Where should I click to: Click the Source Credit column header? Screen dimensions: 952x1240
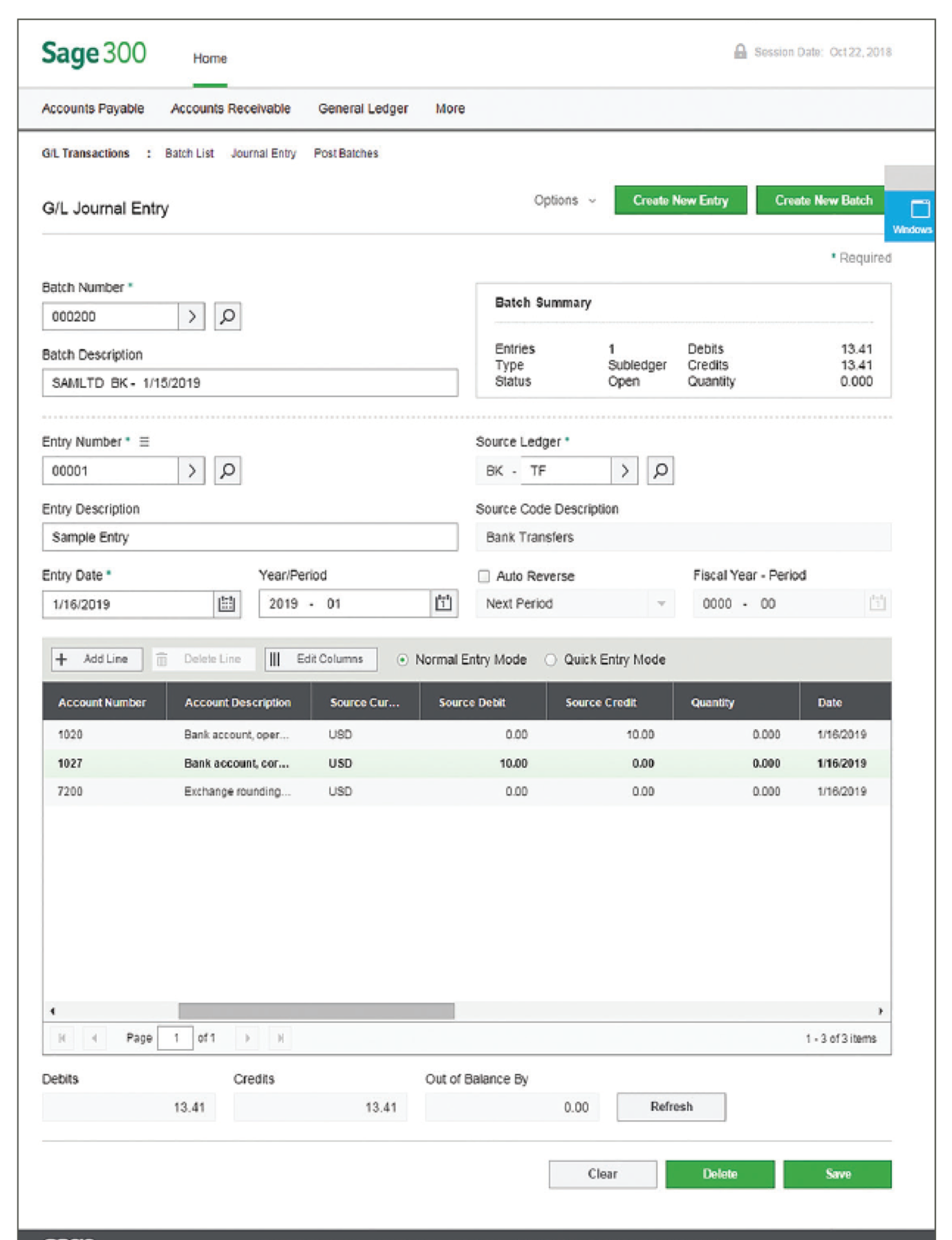point(609,702)
